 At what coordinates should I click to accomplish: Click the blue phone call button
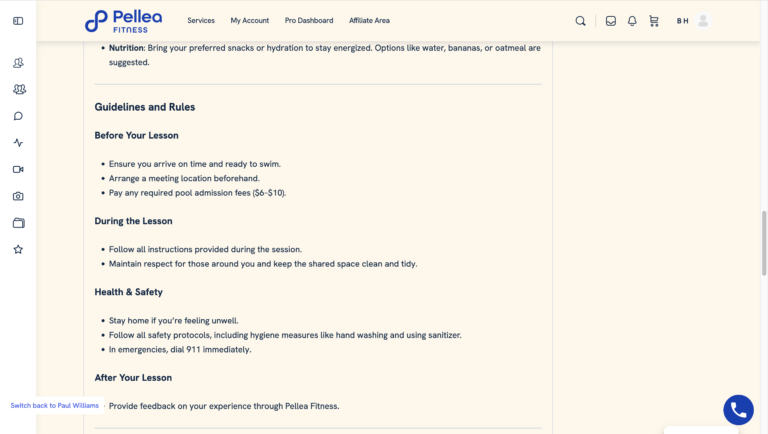[x=738, y=410]
